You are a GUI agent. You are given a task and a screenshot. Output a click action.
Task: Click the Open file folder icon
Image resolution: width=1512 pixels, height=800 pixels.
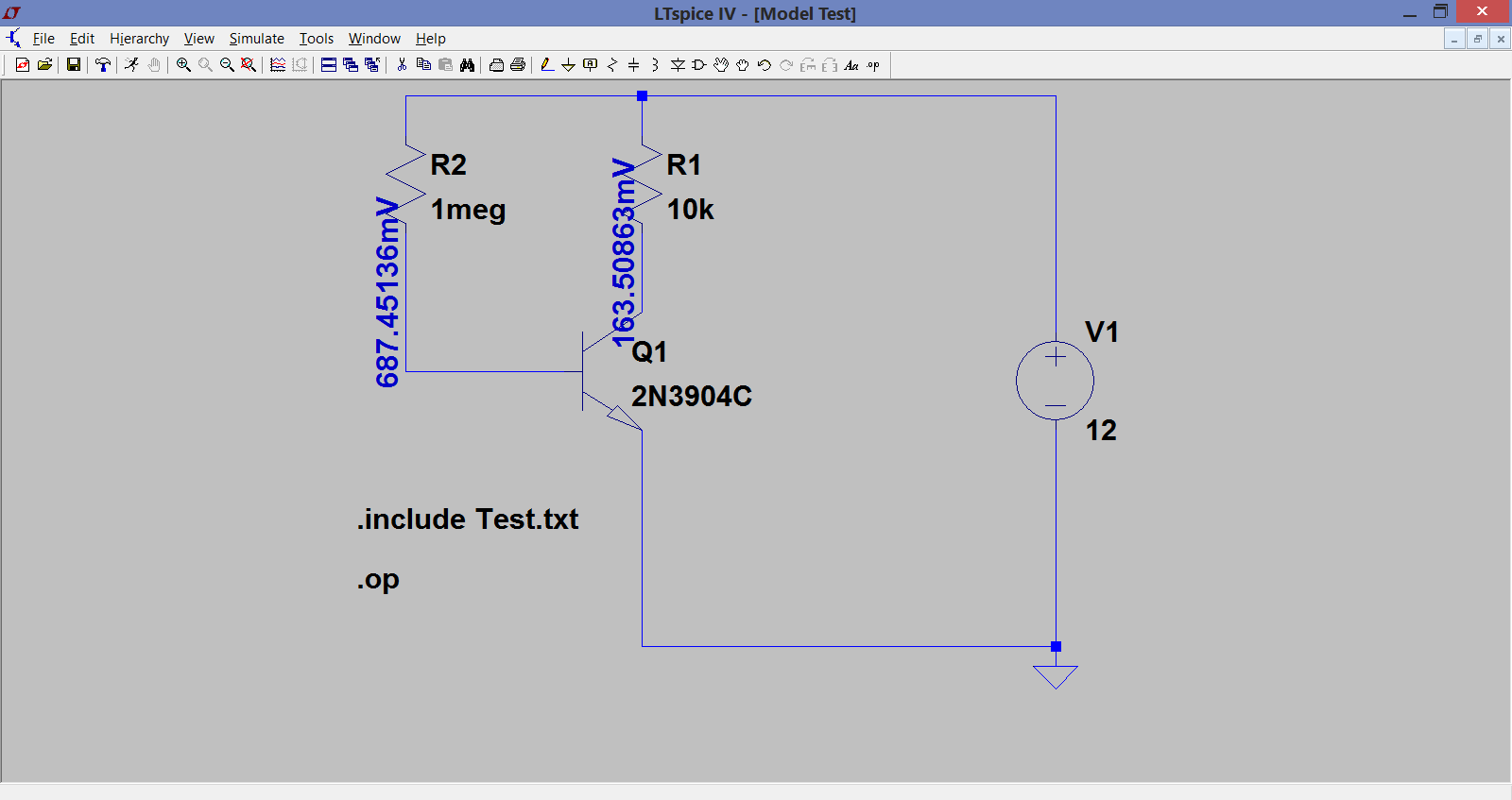coord(44,65)
